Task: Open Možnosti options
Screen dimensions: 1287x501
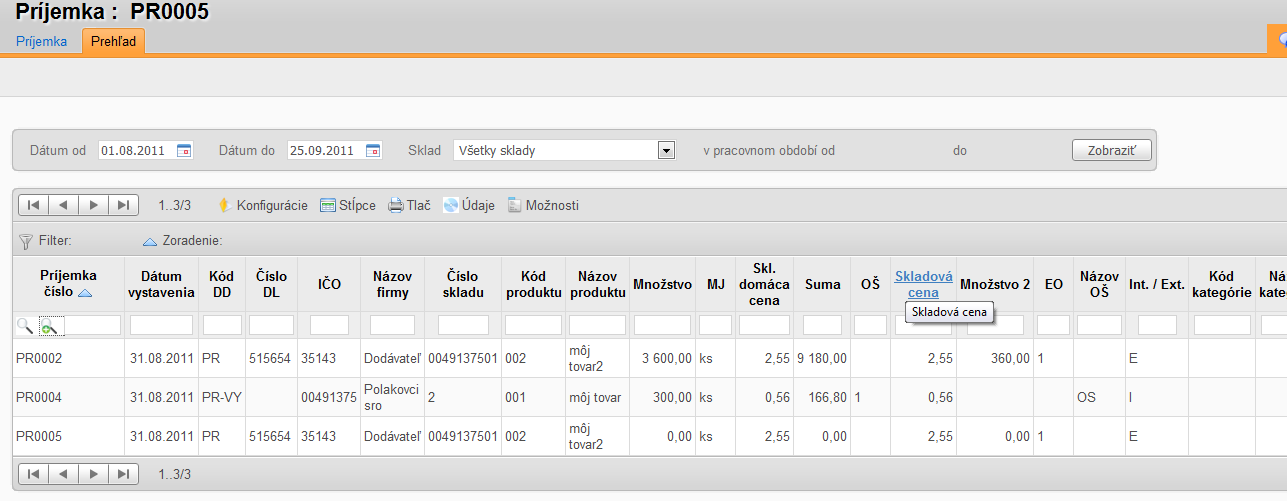Action: click(x=543, y=205)
